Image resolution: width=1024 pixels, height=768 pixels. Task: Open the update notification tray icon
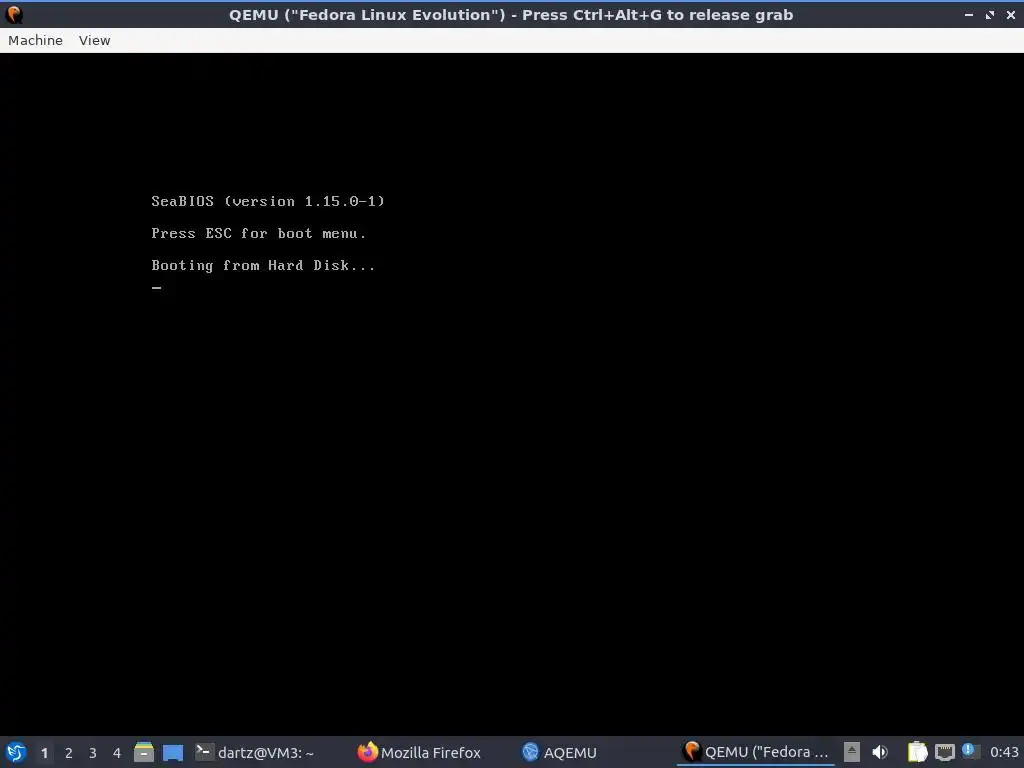coord(970,751)
